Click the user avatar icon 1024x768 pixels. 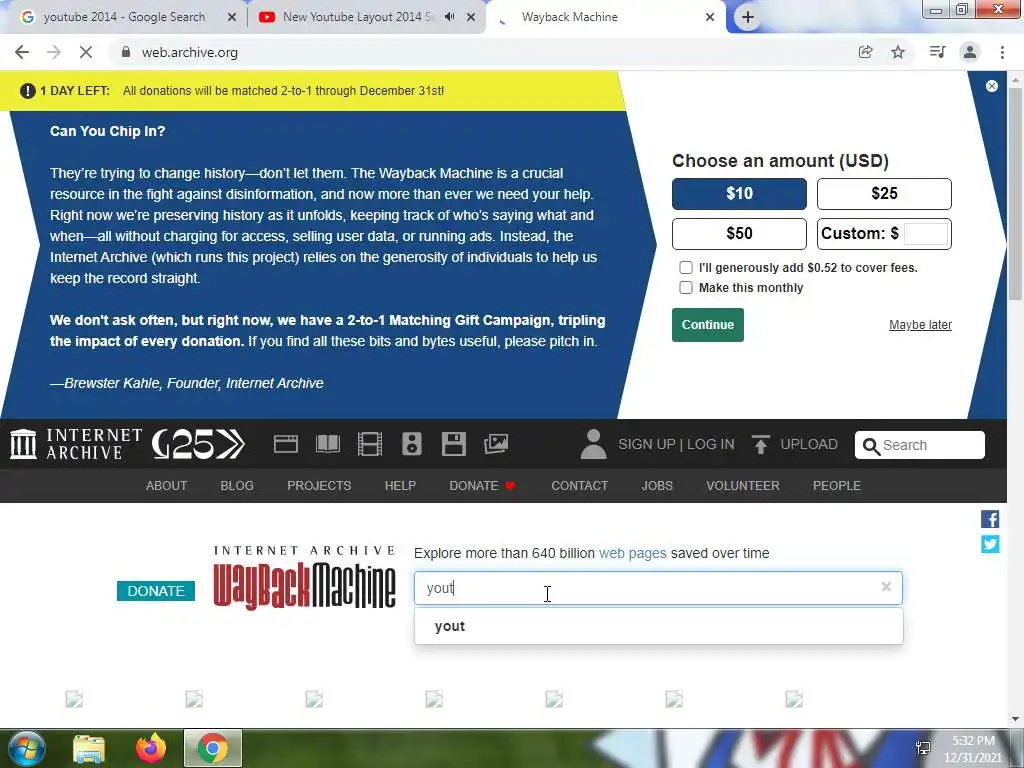(593, 444)
